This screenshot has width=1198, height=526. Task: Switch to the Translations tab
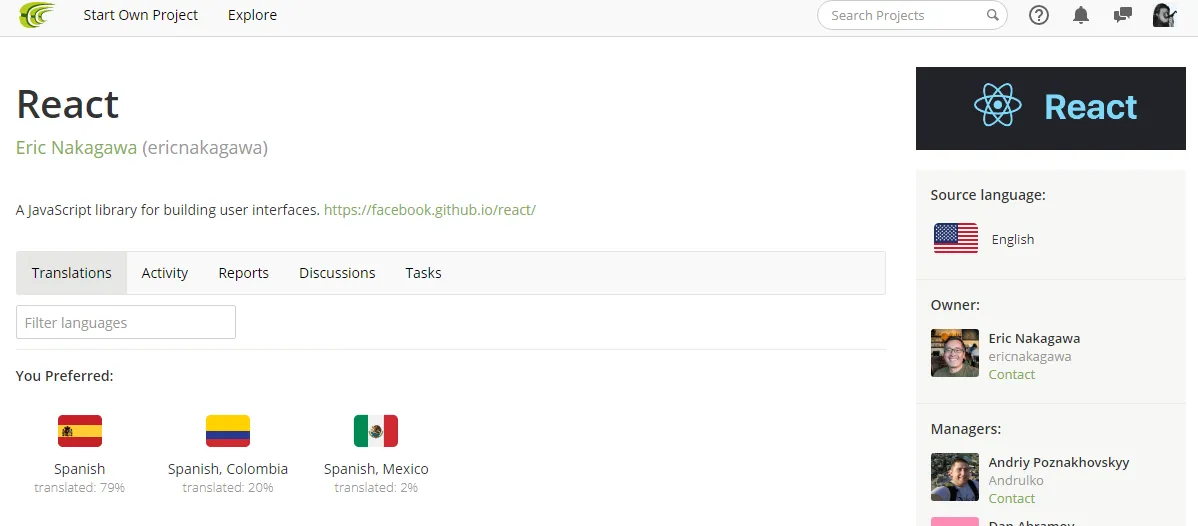tap(72, 273)
